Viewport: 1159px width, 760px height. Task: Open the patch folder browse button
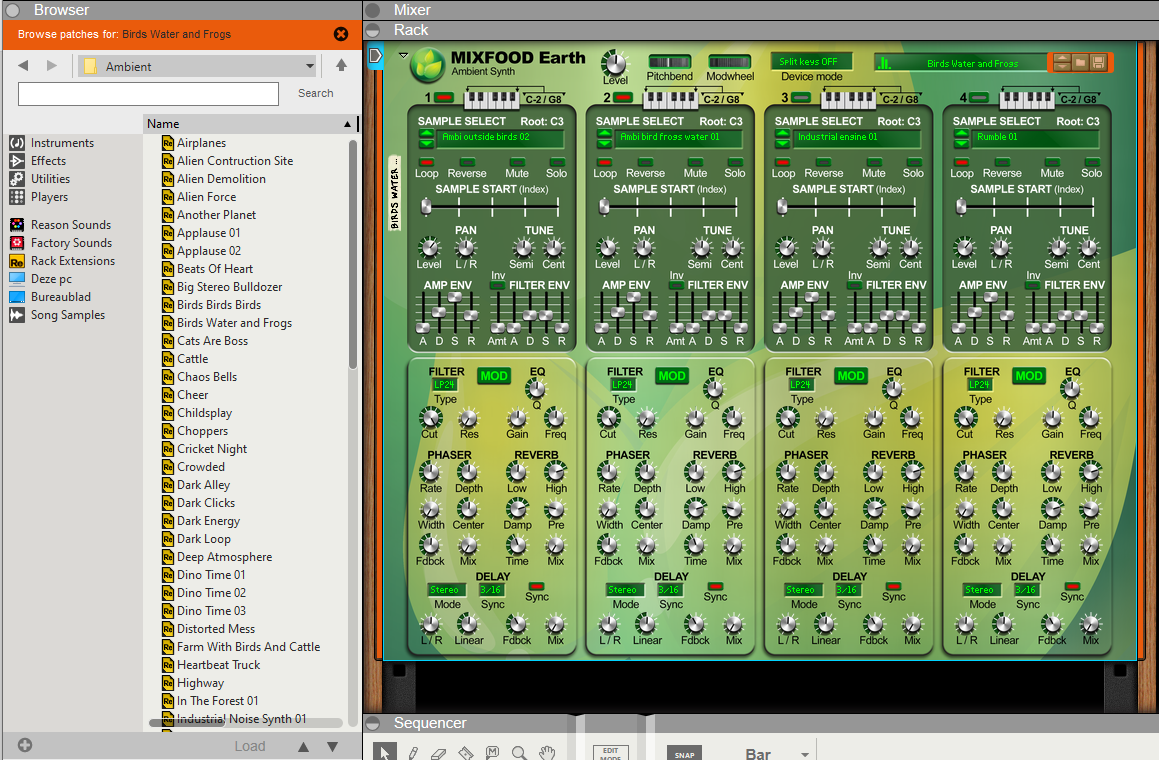1080,63
